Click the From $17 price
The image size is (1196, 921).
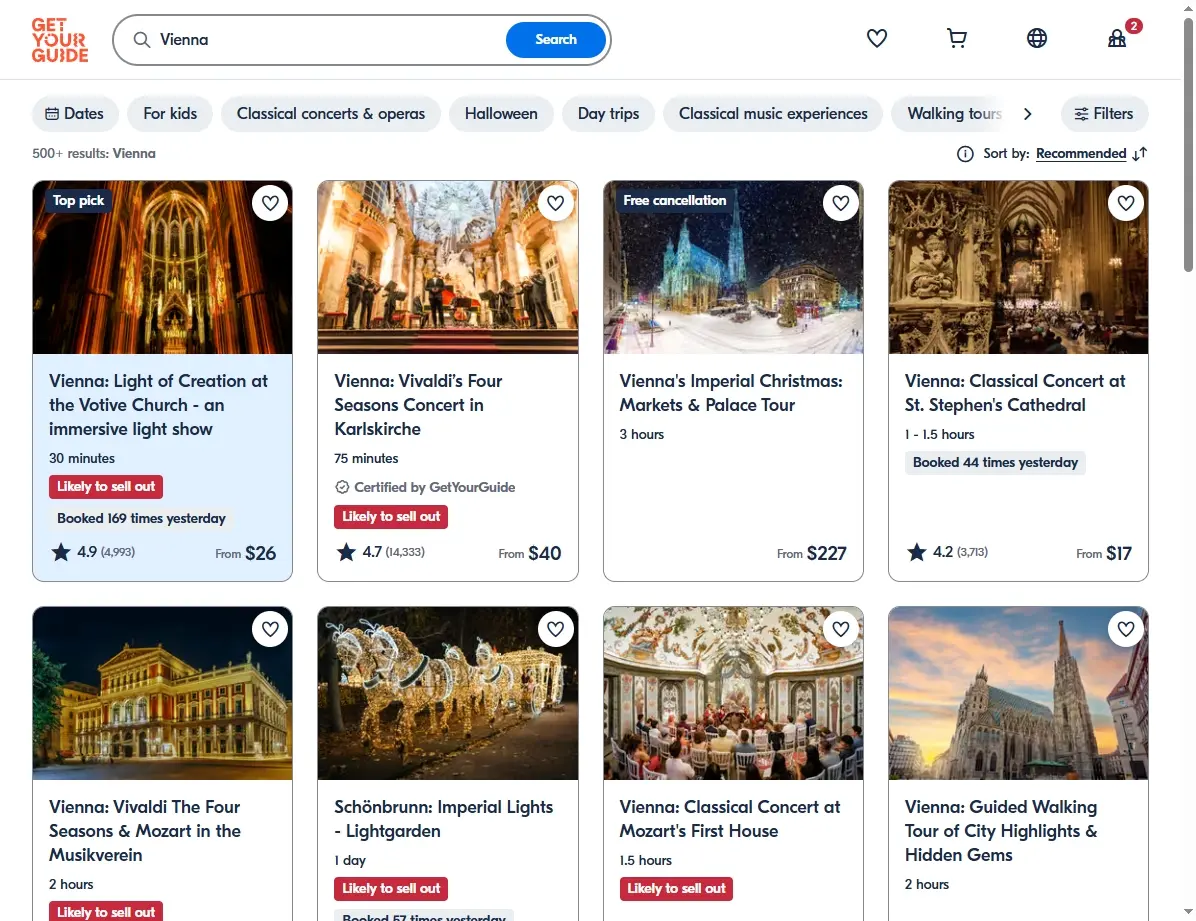coord(1104,553)
